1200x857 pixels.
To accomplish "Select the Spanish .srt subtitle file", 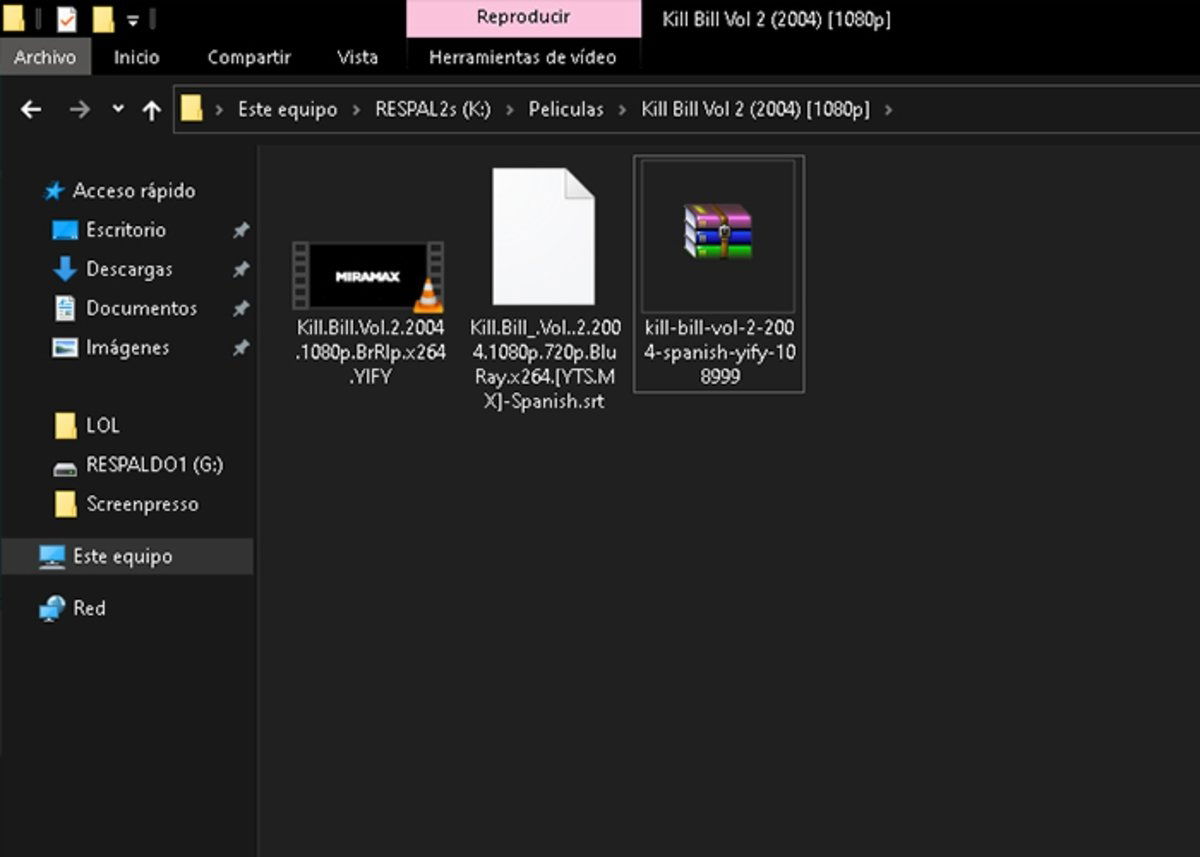I will pyautogui.click(x=544, y=238).
